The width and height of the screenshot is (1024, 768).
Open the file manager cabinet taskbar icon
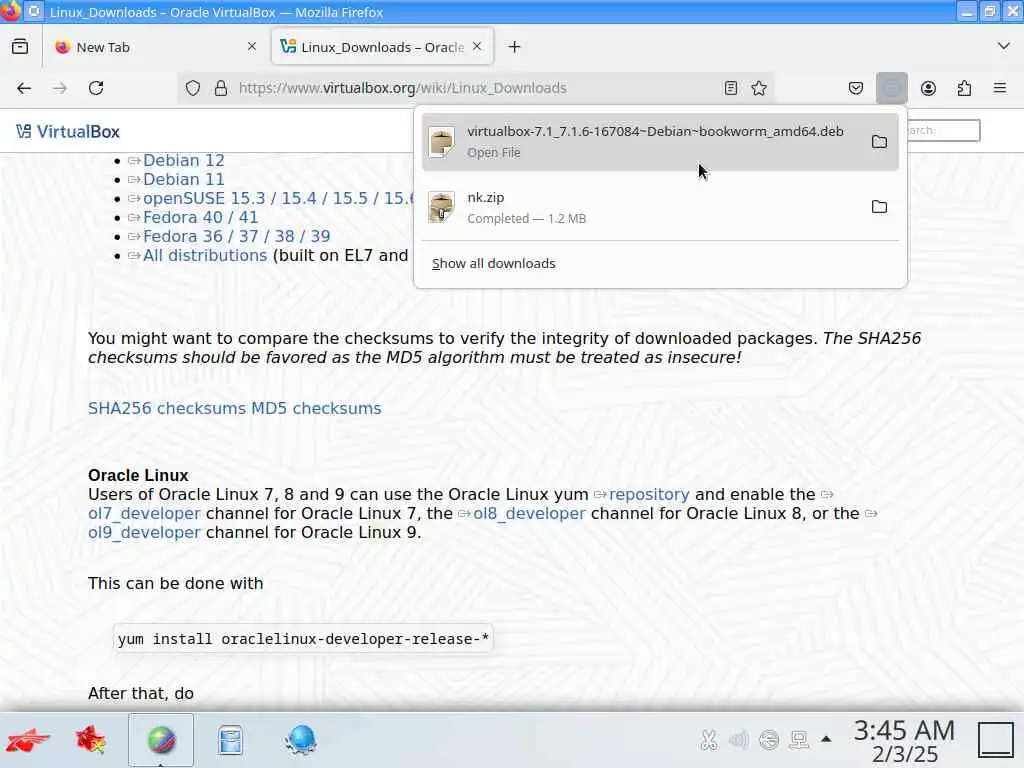pos(230,740)
